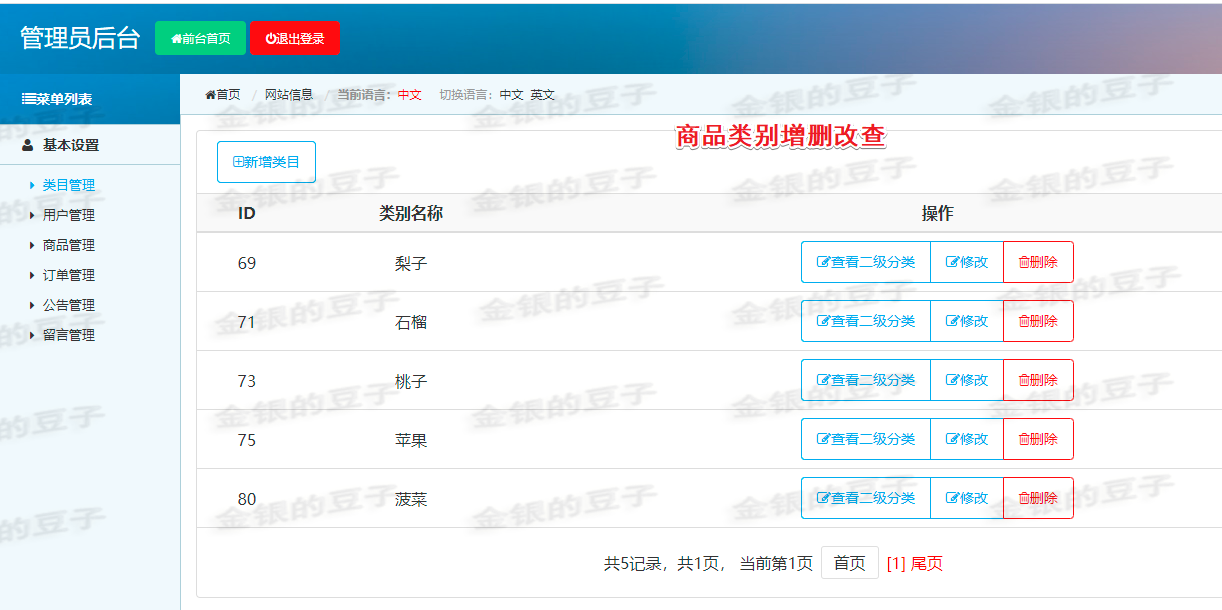The image size is (1222, 610).
Task: Click the user icon beside 基本设置
Action: click(x=28, y=145)
